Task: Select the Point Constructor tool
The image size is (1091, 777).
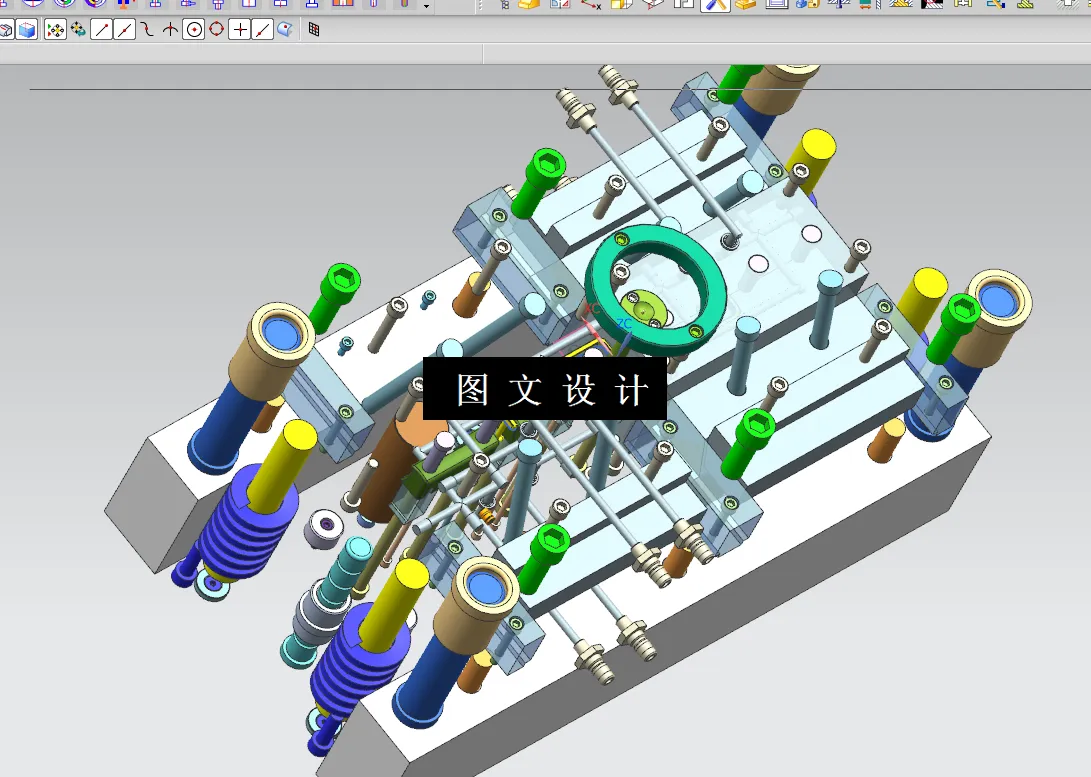Action: tap(238, 29)
